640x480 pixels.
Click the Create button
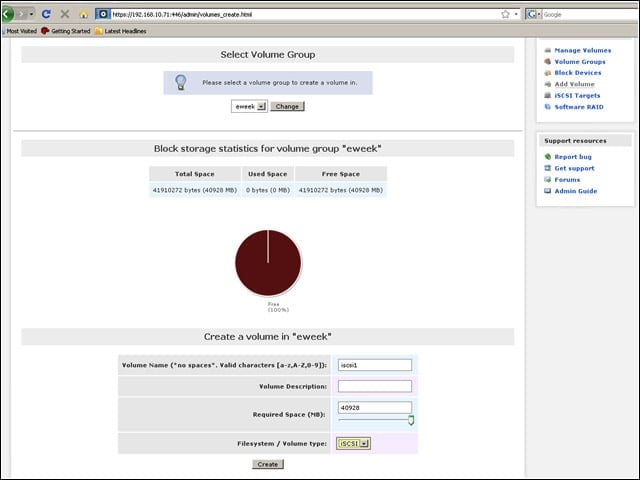click(268, 464)
